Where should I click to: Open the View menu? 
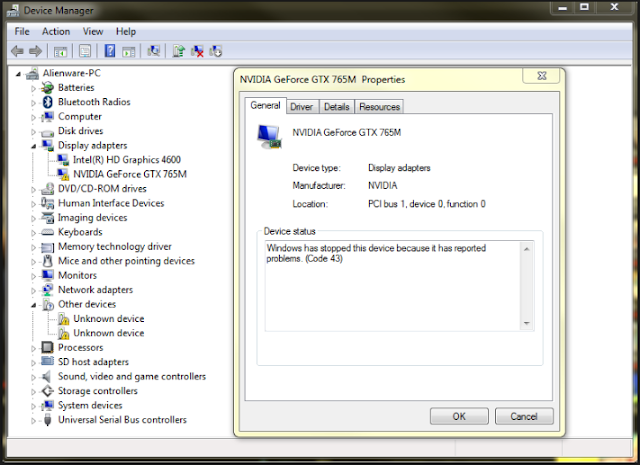93,31
